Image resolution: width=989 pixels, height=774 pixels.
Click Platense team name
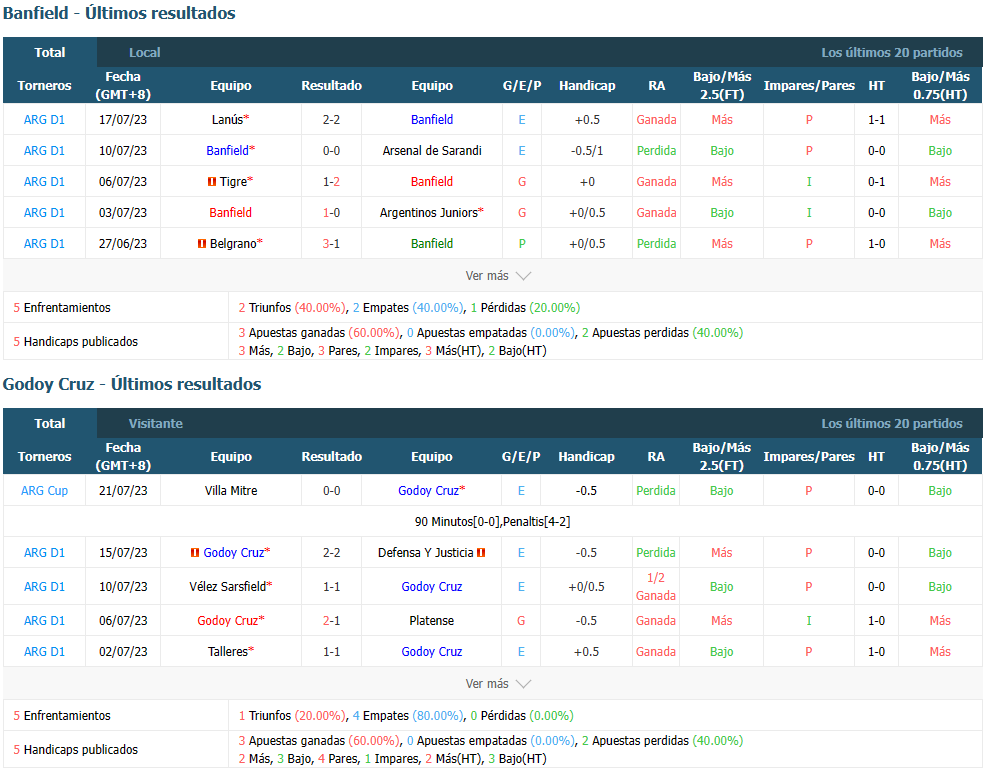point(431,621)
